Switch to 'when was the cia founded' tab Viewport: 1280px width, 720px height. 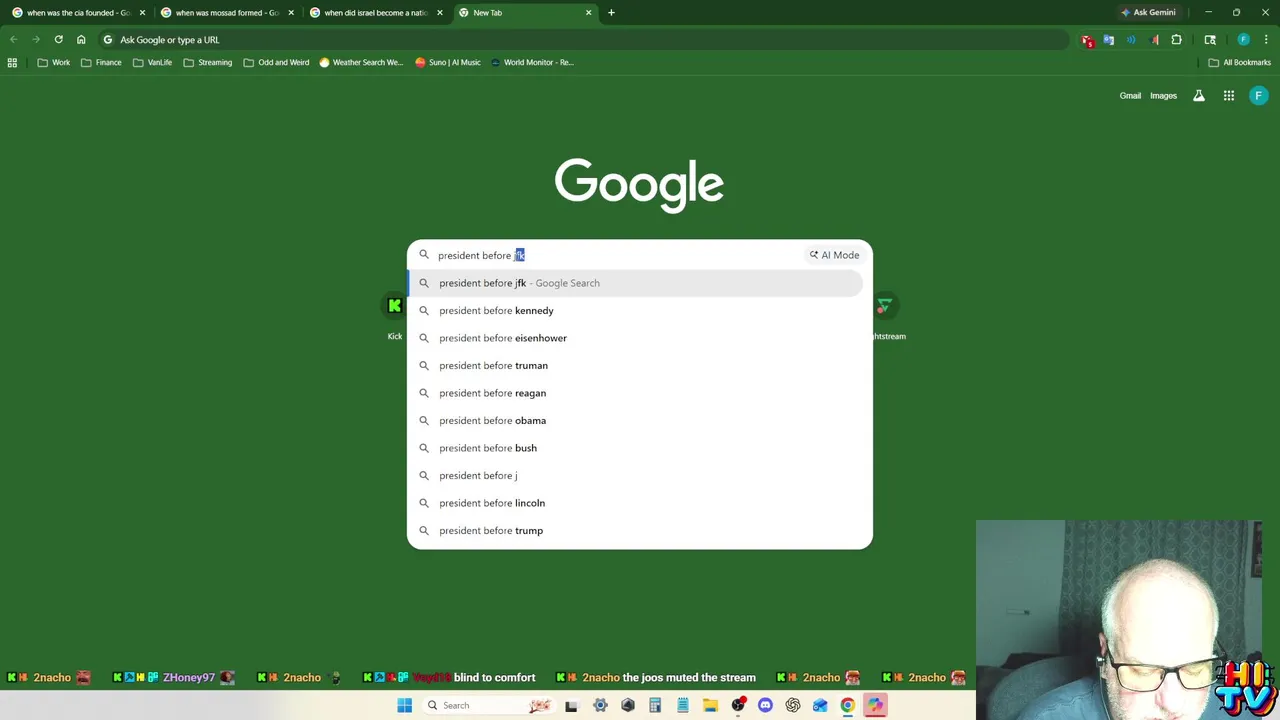coord(78,13)
